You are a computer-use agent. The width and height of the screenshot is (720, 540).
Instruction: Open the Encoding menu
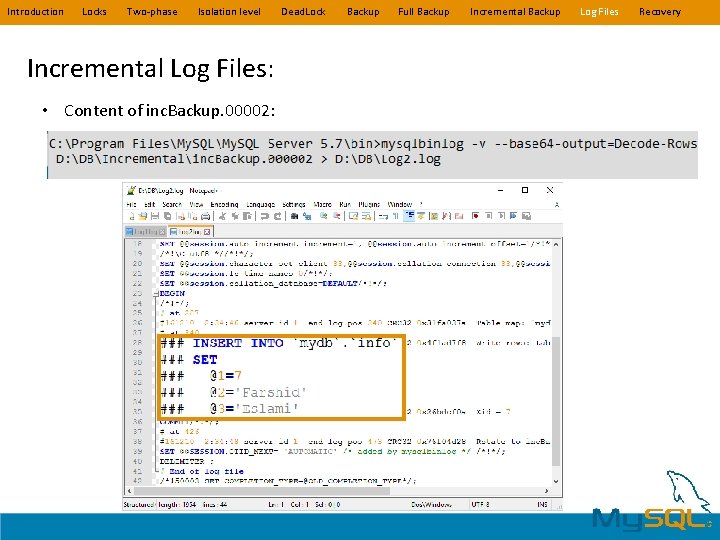click(224, 204)
